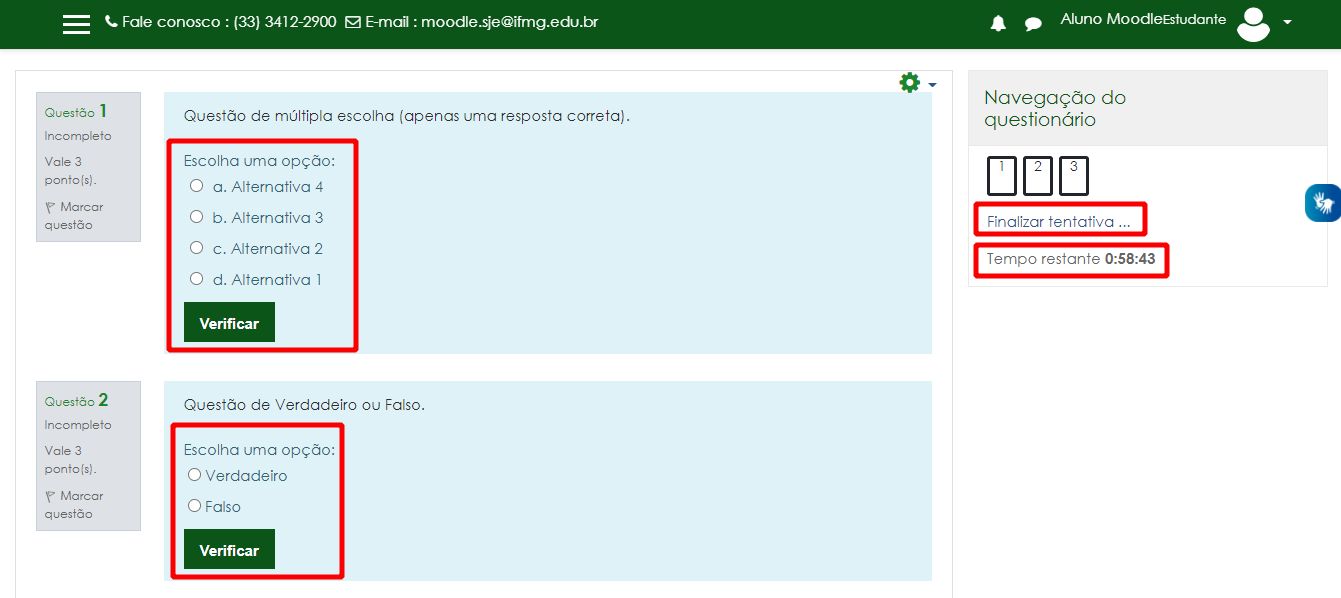The height and width of the screenshot is (598, 1341).
Task: Open the sign language accessibility widget
Action: click(x=1323, y=203)
